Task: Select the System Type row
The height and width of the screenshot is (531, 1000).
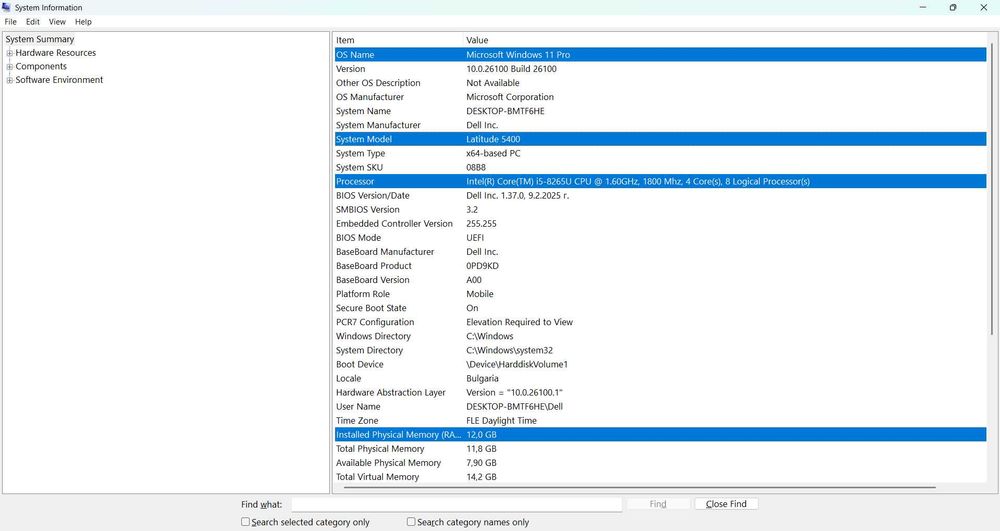Action: tap(661, 153)
